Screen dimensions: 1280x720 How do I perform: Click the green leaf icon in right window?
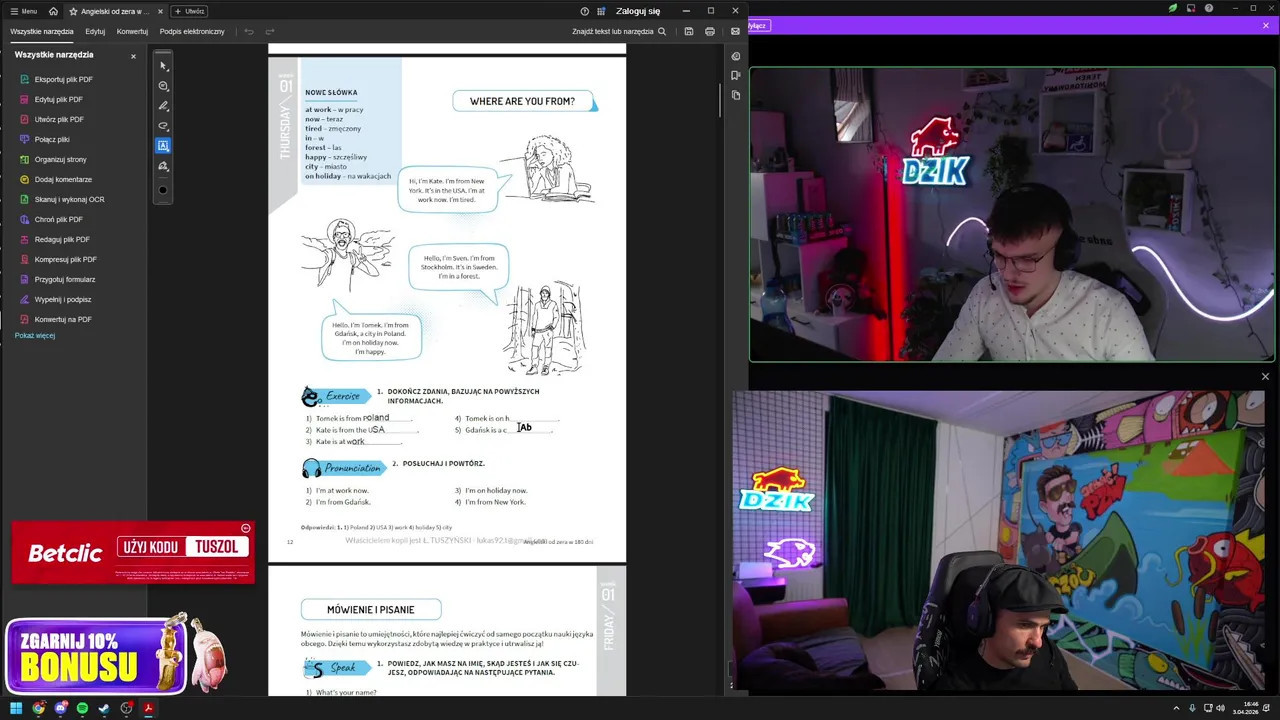[1173, 8]
